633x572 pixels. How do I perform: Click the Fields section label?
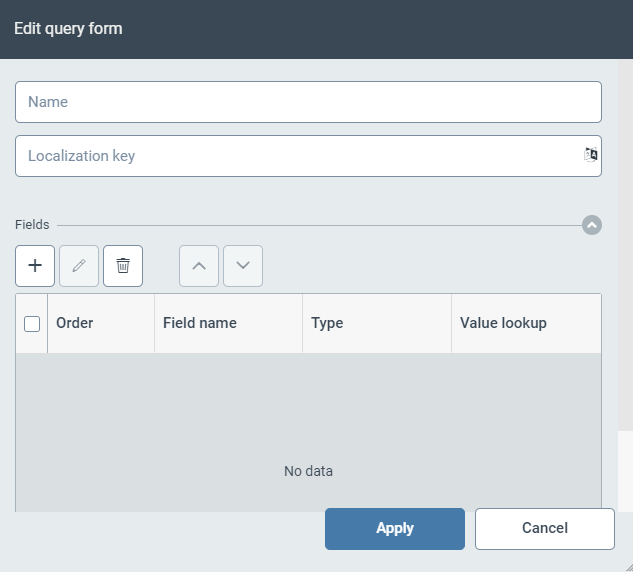click(32, 225)
